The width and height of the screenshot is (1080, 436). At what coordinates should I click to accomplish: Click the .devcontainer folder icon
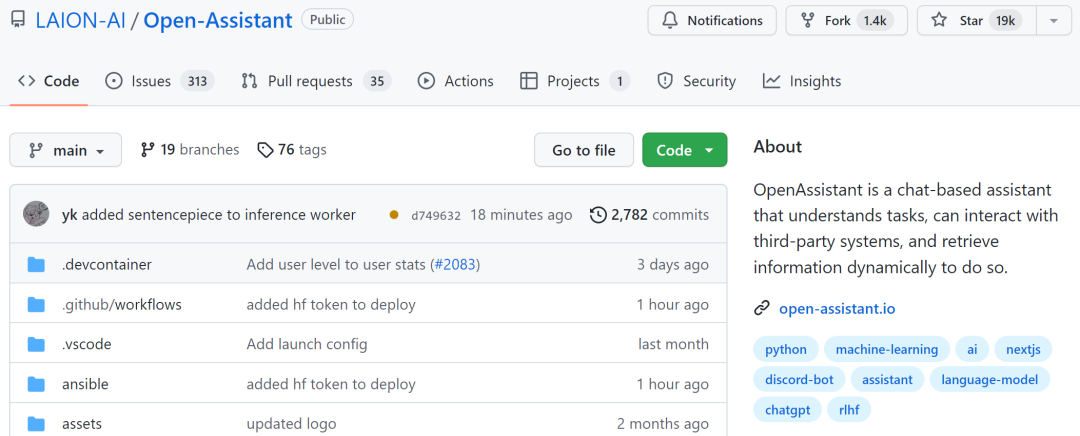(37, 265)
